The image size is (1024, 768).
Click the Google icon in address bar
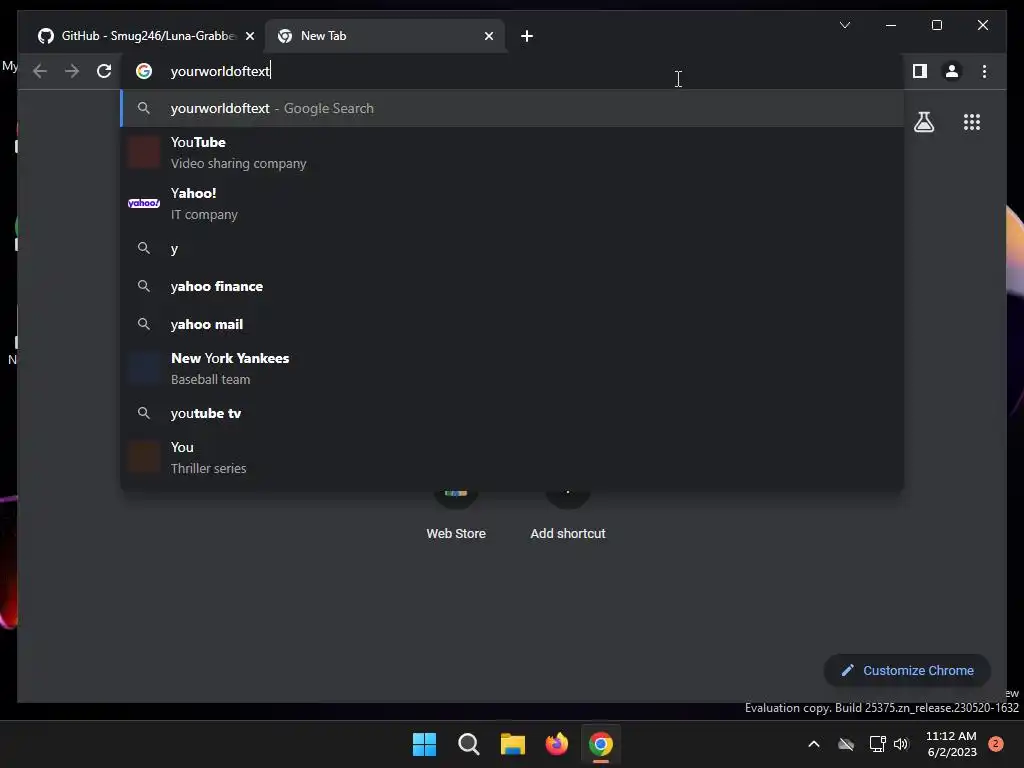point(144,71)
